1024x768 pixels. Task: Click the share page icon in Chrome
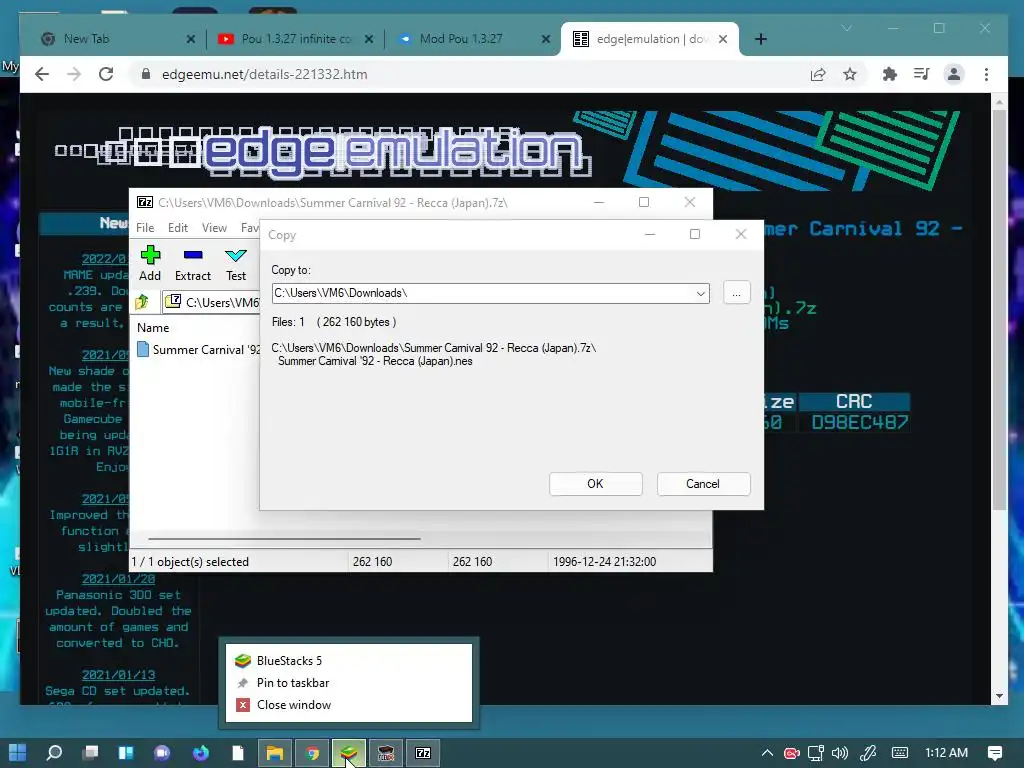pos(818,74)
